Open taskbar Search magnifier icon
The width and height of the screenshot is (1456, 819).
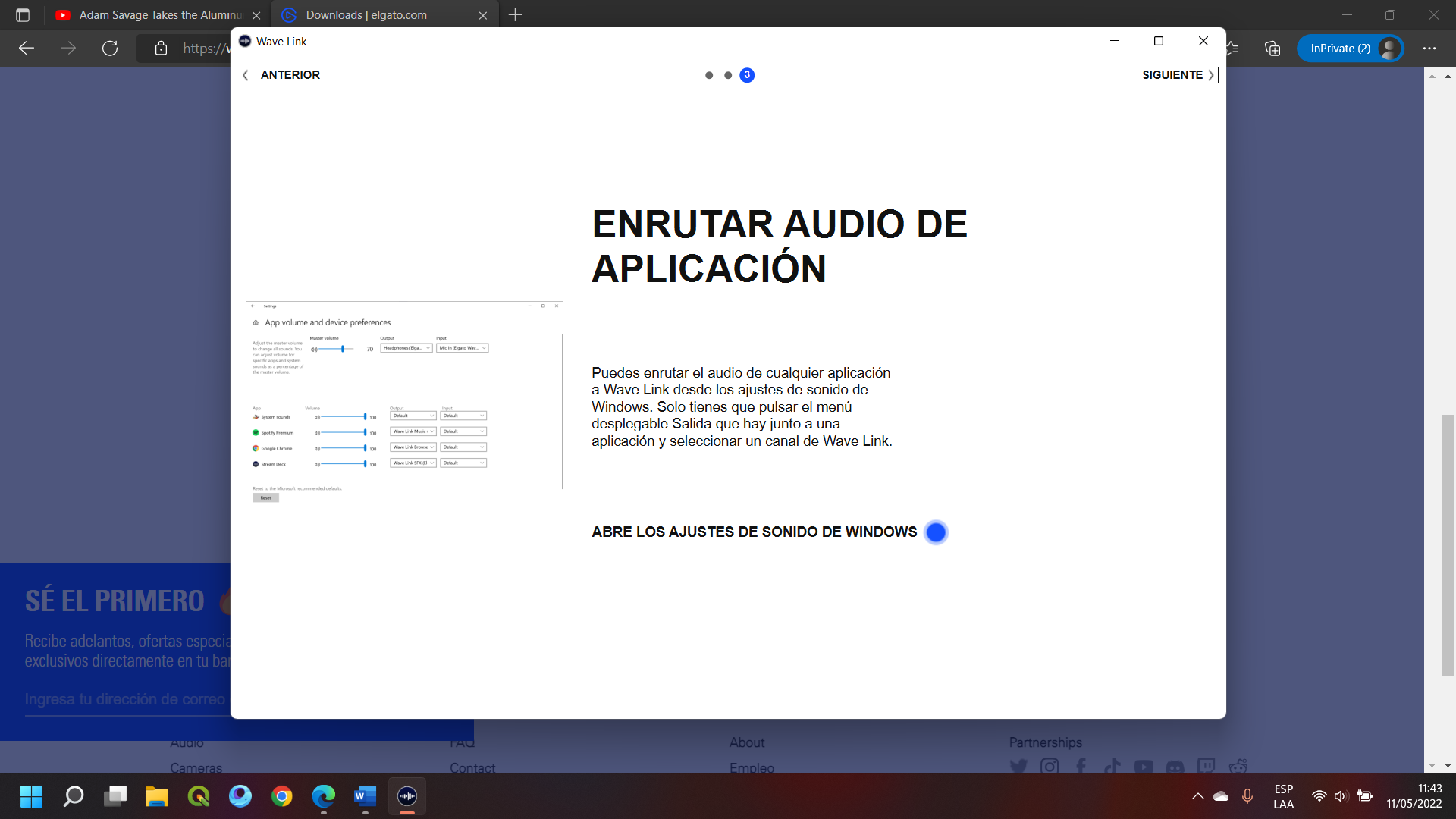[x=74, y=796]
